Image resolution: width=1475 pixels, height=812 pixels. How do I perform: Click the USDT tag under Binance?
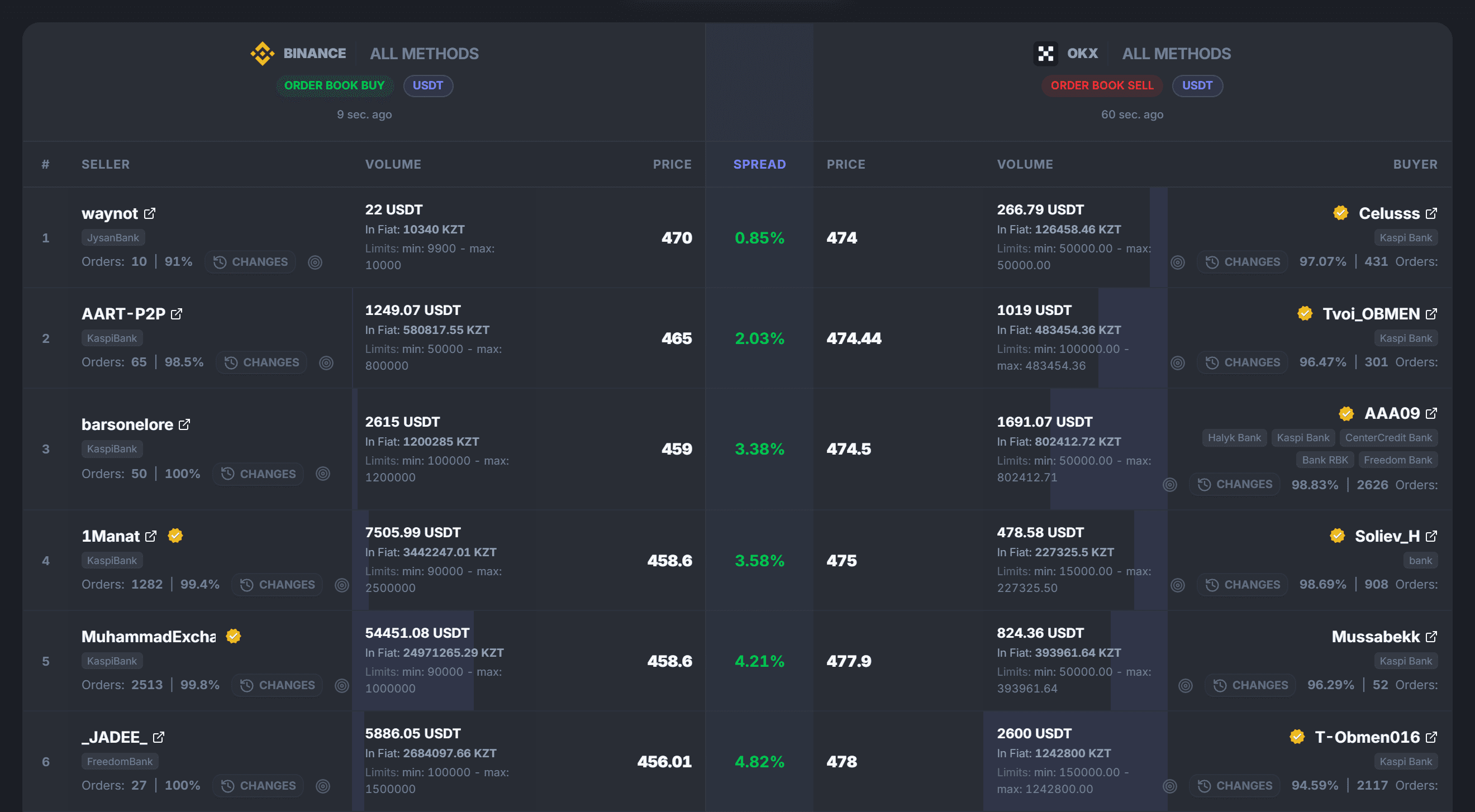click(x=429, y=86)
